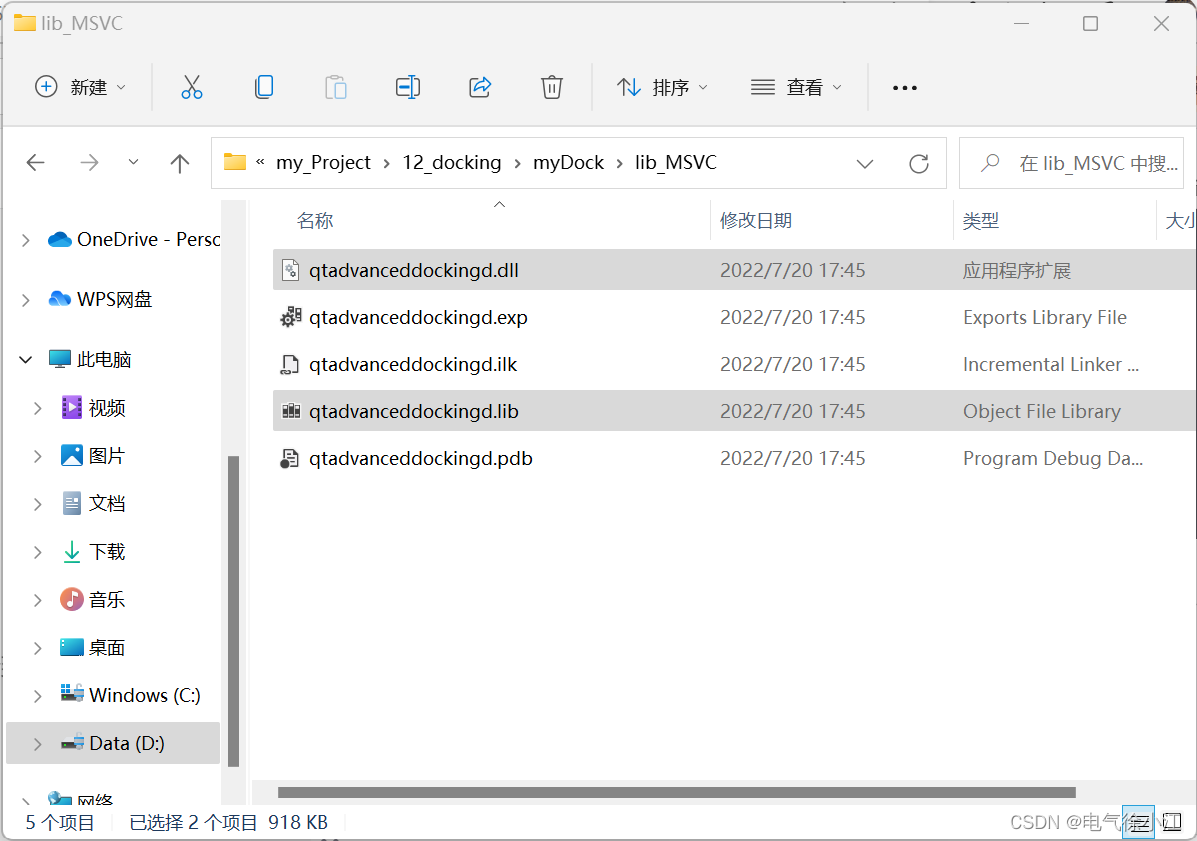Image resolution: width=1197 pixels, height=841 pixels.
Task: Open the 排序 sort dropdown
Action: 663,87
